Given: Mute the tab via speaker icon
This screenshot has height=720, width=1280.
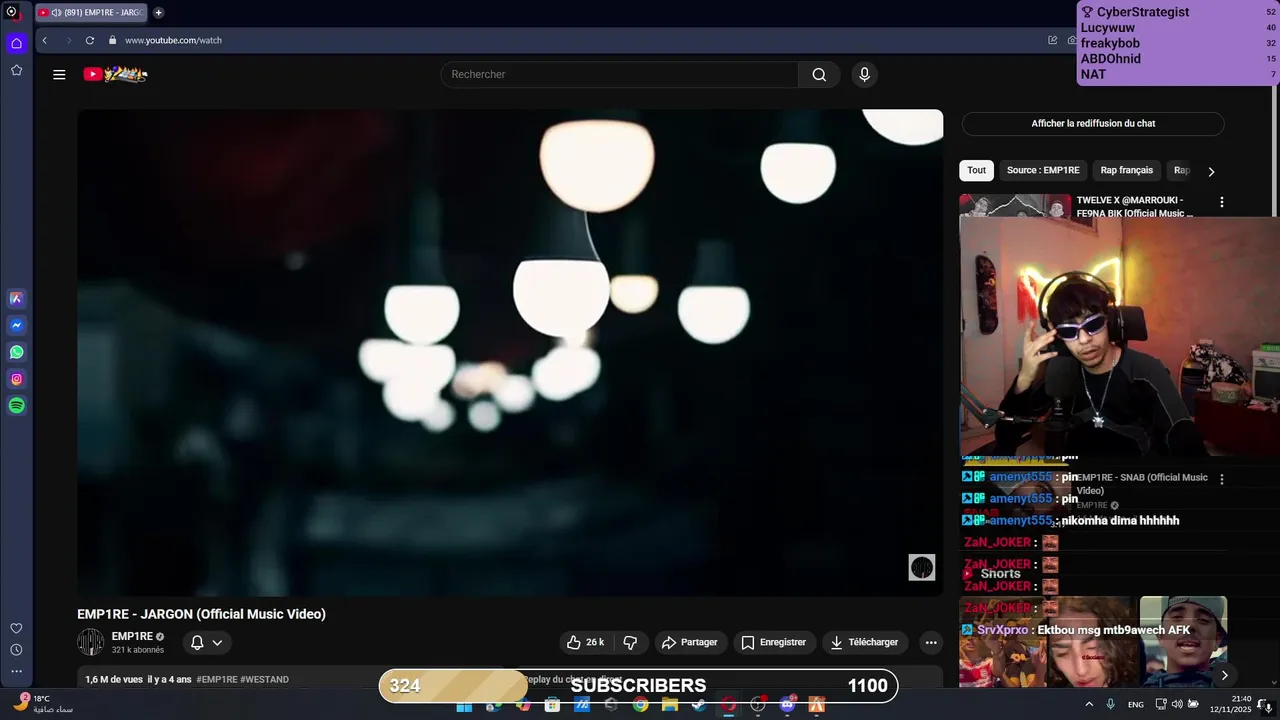Looking at the screenshot, I should pyautogui.click(x=55, y=12).
